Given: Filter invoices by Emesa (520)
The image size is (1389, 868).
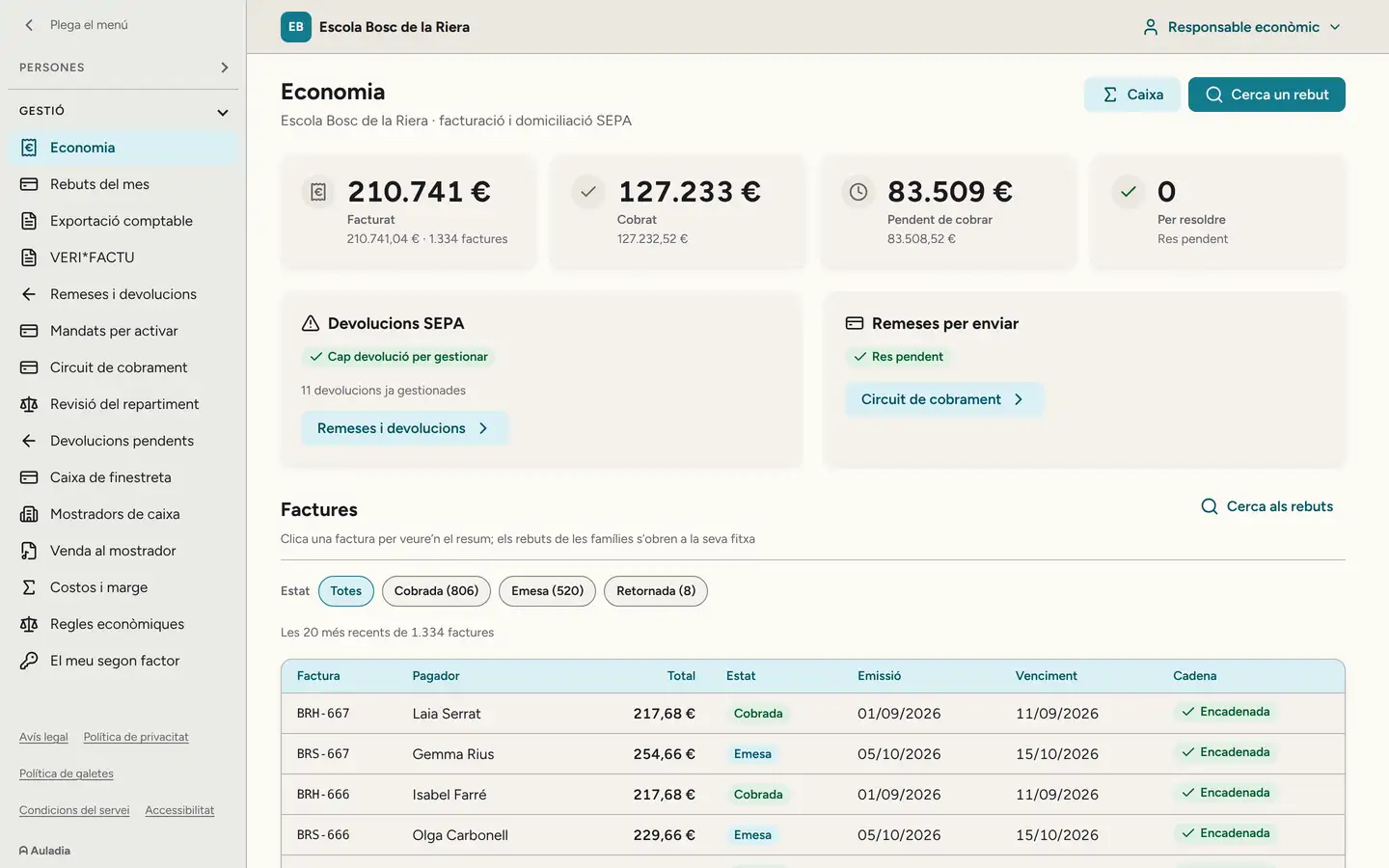Looking at the screenshot, I should (x=547, y=591).
